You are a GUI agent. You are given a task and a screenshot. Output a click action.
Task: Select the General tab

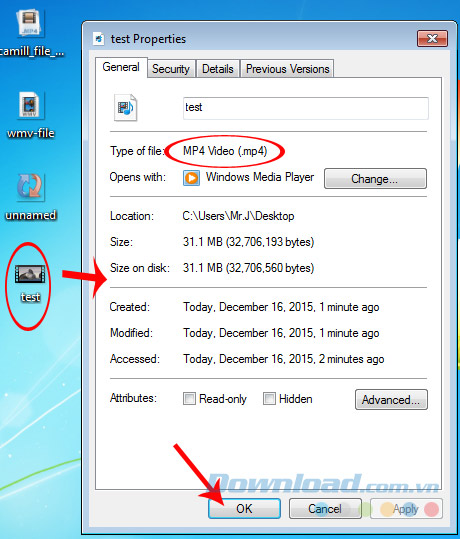coord(121,67)
